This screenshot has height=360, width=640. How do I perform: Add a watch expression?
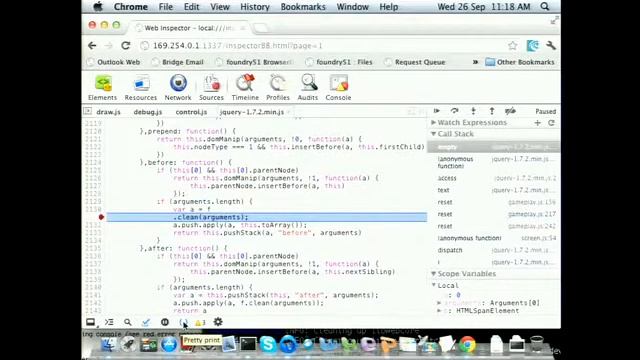click(538, 123)
